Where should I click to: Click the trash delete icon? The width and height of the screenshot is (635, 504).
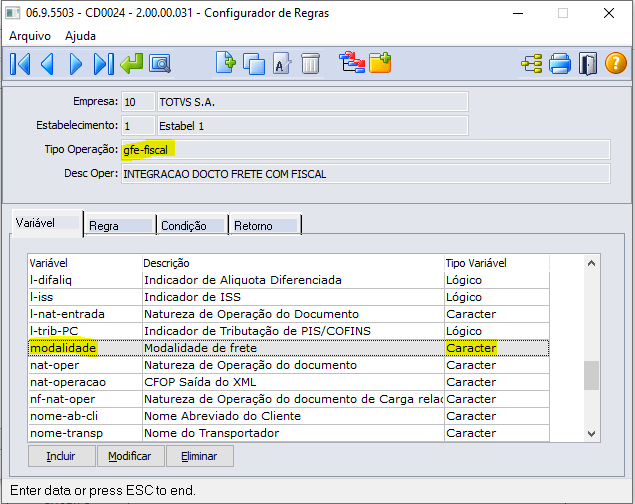click(310, 64)
